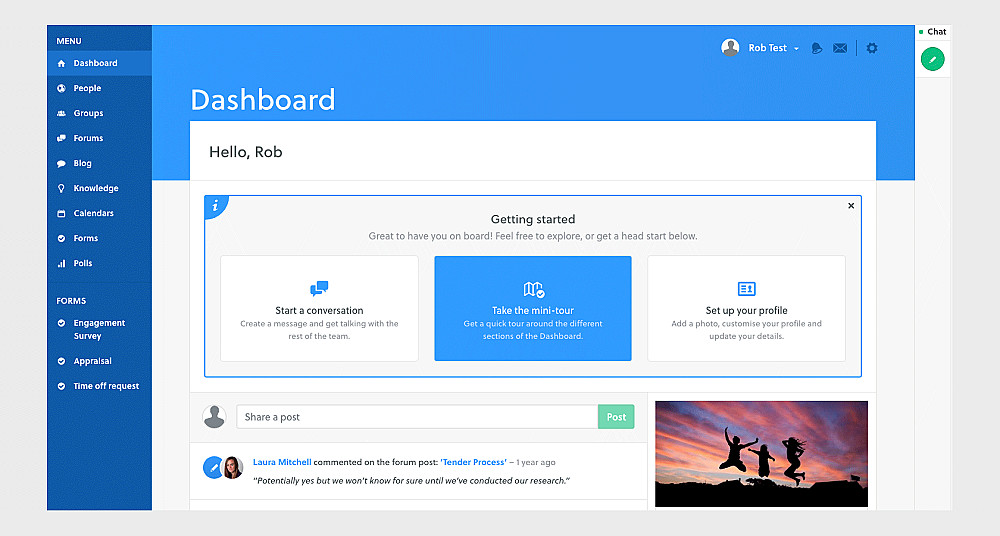Open the settings gear icon

872,48
